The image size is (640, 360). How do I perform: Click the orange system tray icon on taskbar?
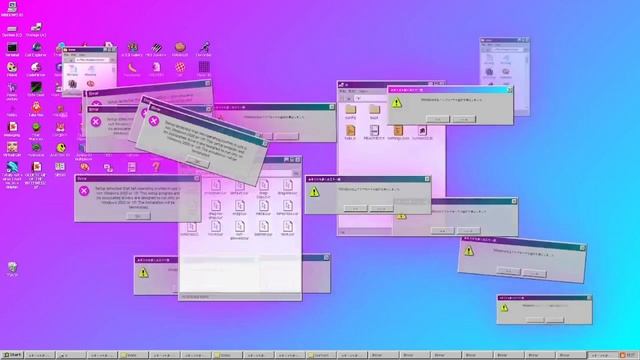click(x=622, y=355)
